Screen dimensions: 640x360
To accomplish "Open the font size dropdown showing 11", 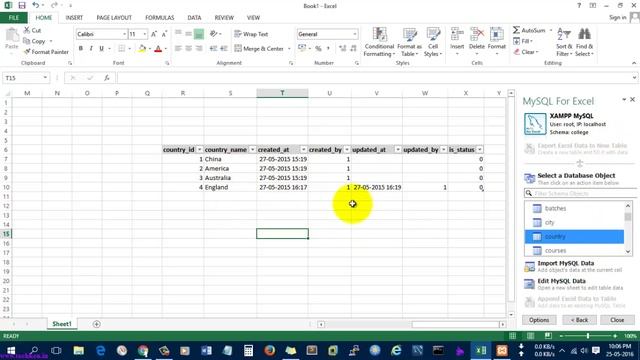I will [144, 34].
